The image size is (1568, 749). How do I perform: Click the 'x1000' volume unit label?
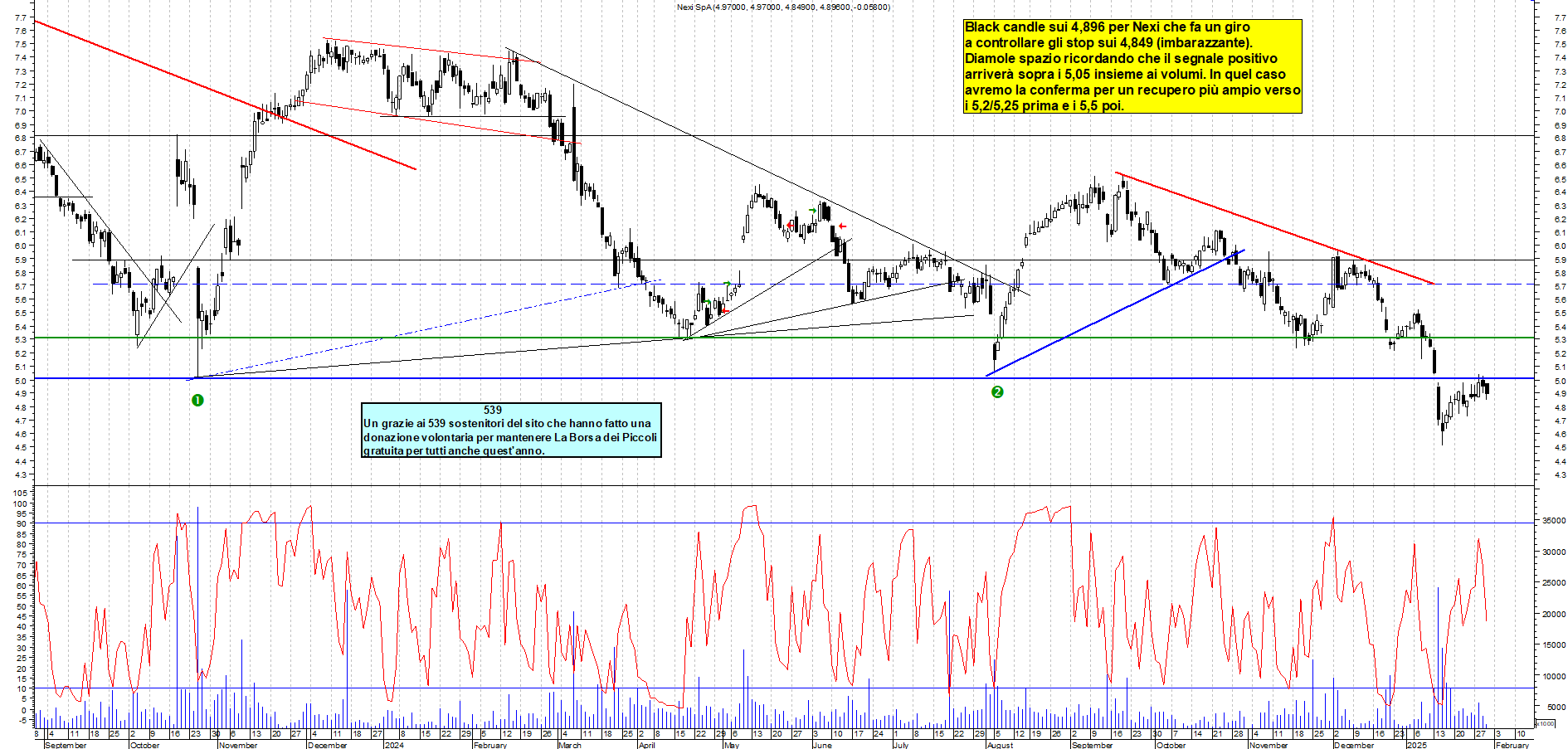point(1546,723)
